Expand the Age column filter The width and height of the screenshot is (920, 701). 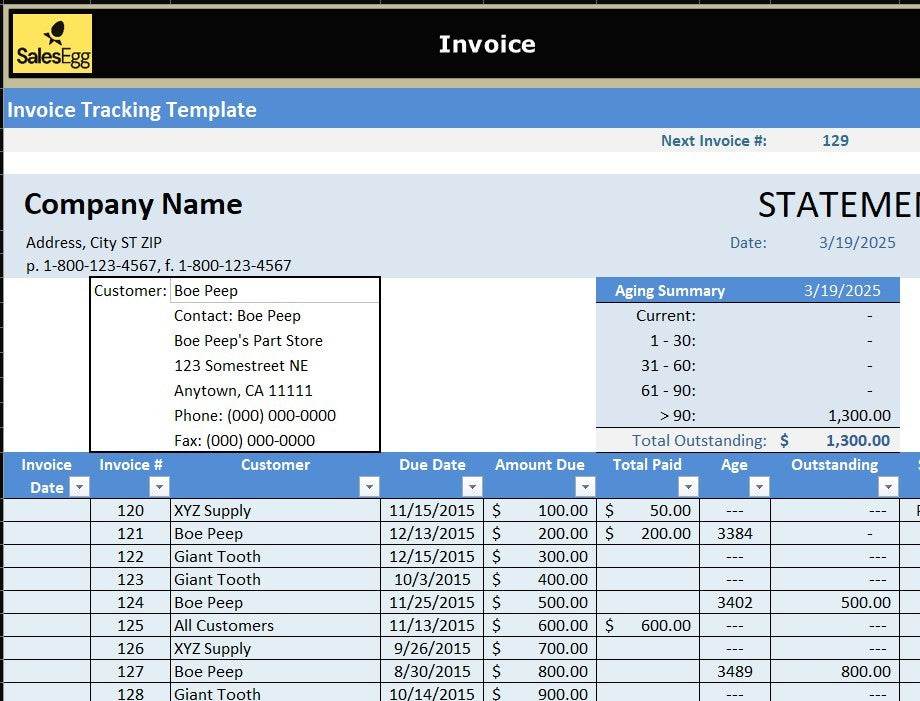759,487
